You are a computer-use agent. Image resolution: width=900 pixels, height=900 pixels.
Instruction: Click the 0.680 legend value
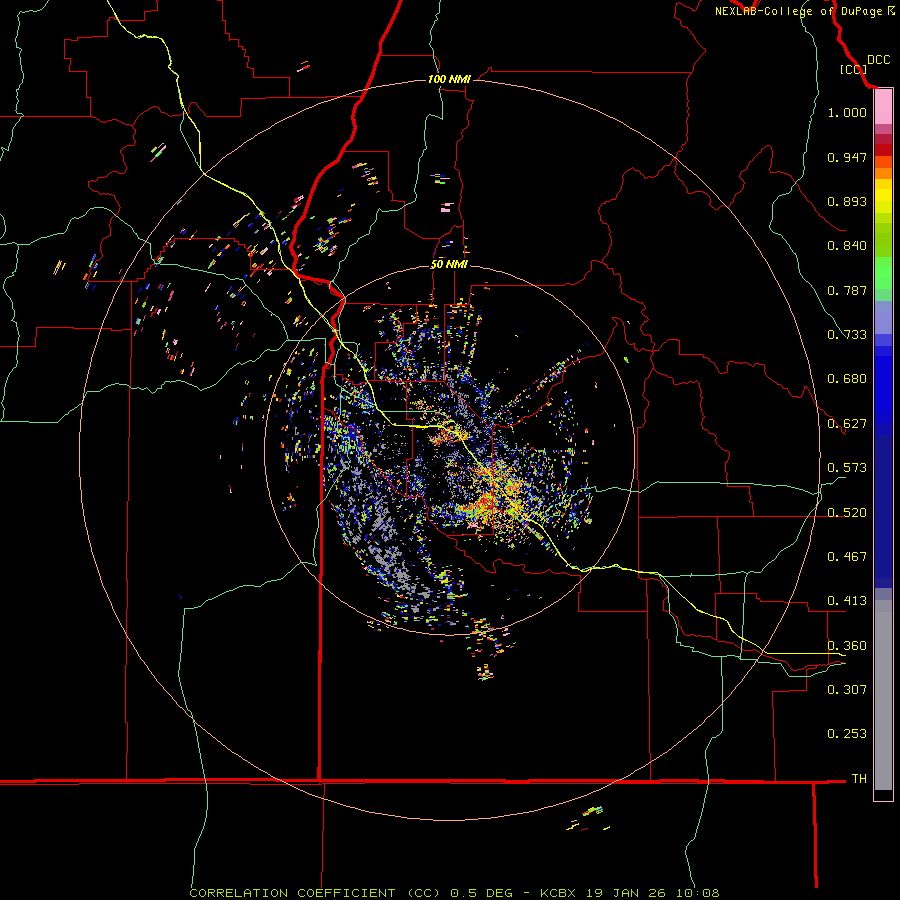point(847,379)
